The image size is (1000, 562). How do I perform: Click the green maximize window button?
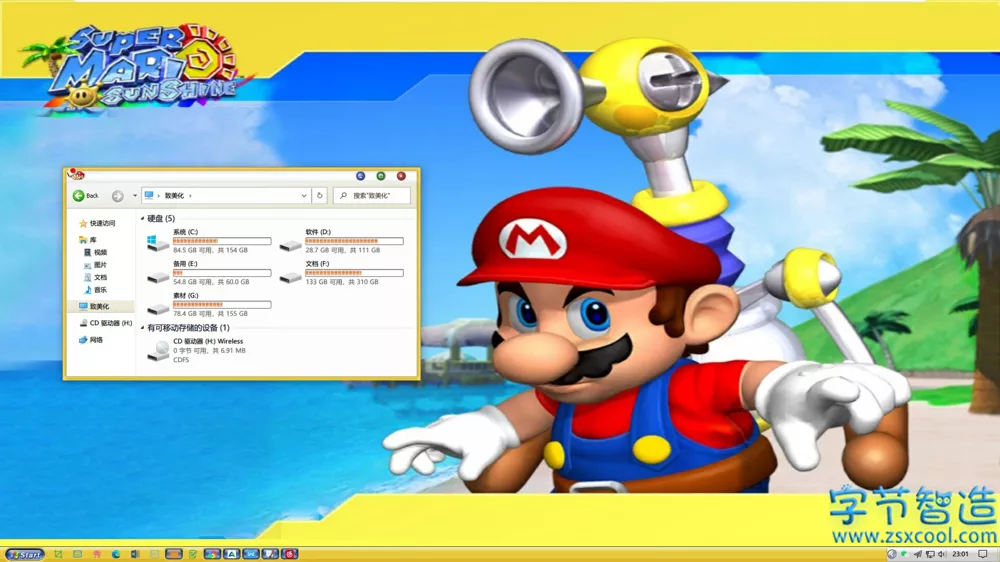tap(381, 176)
